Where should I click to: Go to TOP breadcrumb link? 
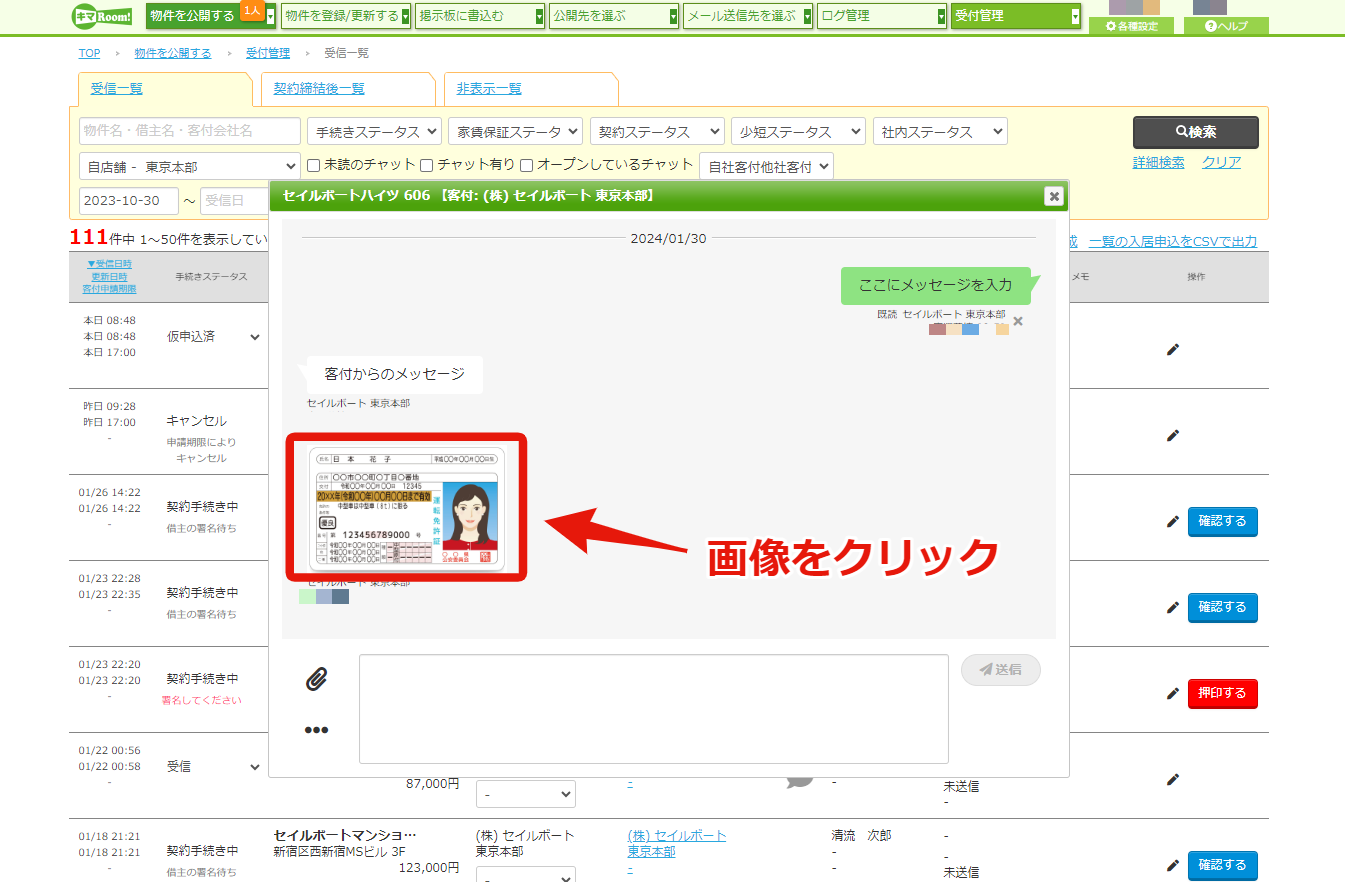89,53
